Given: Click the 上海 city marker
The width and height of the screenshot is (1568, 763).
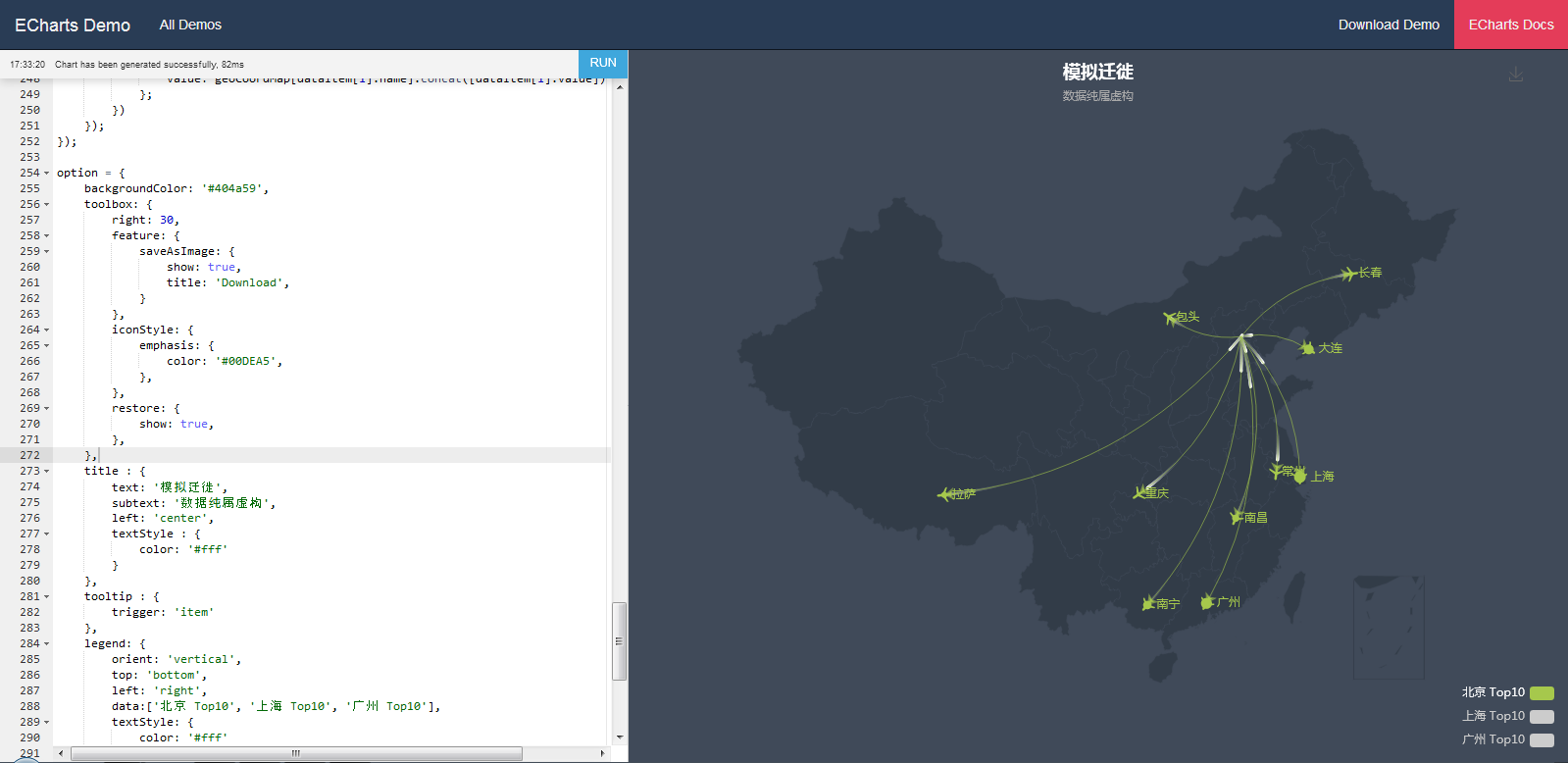Looking at the screenshot, I should point(1300,477).
